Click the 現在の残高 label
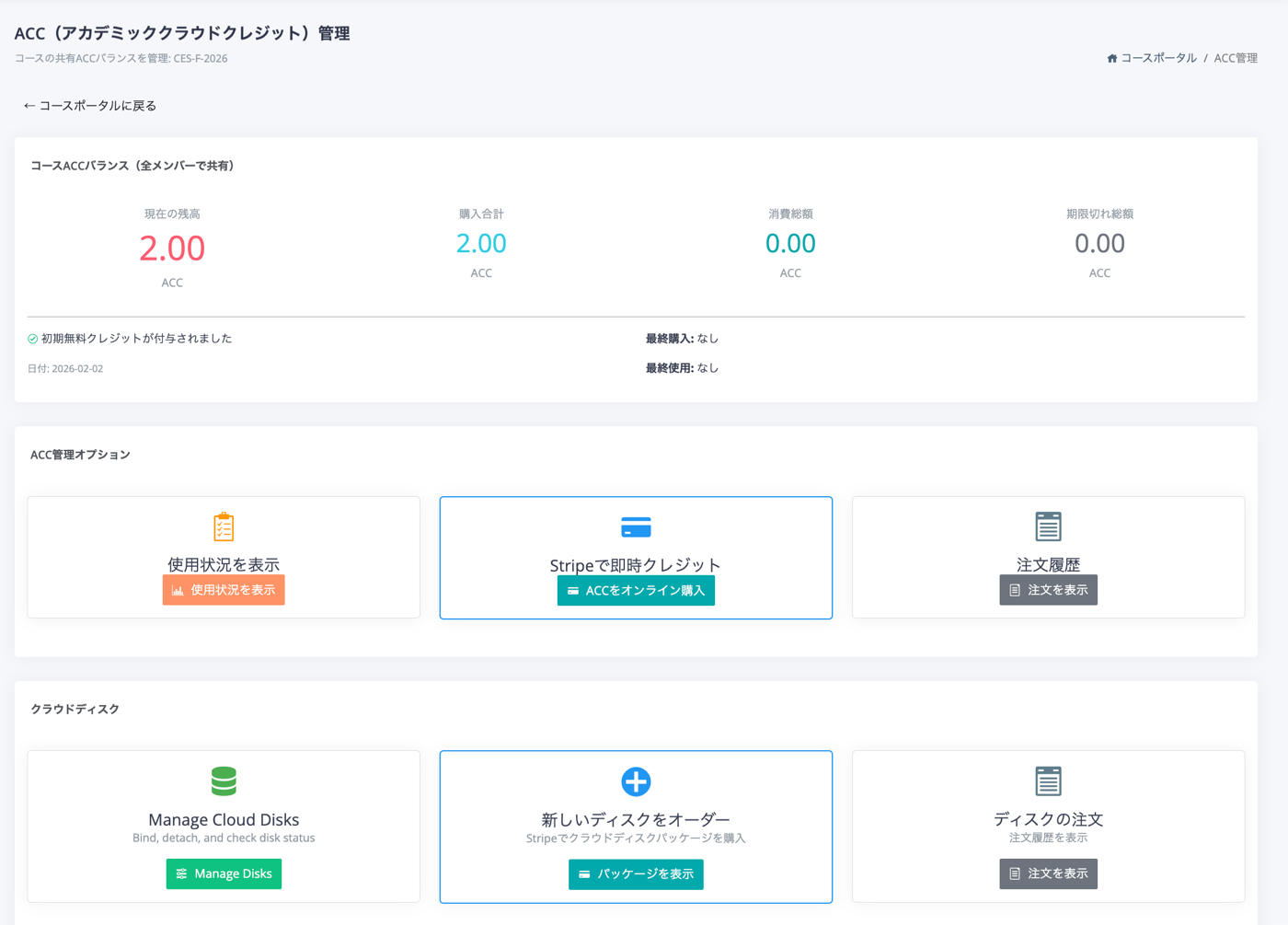Screen dimensions: 1288x925 [x=172, y=214]
